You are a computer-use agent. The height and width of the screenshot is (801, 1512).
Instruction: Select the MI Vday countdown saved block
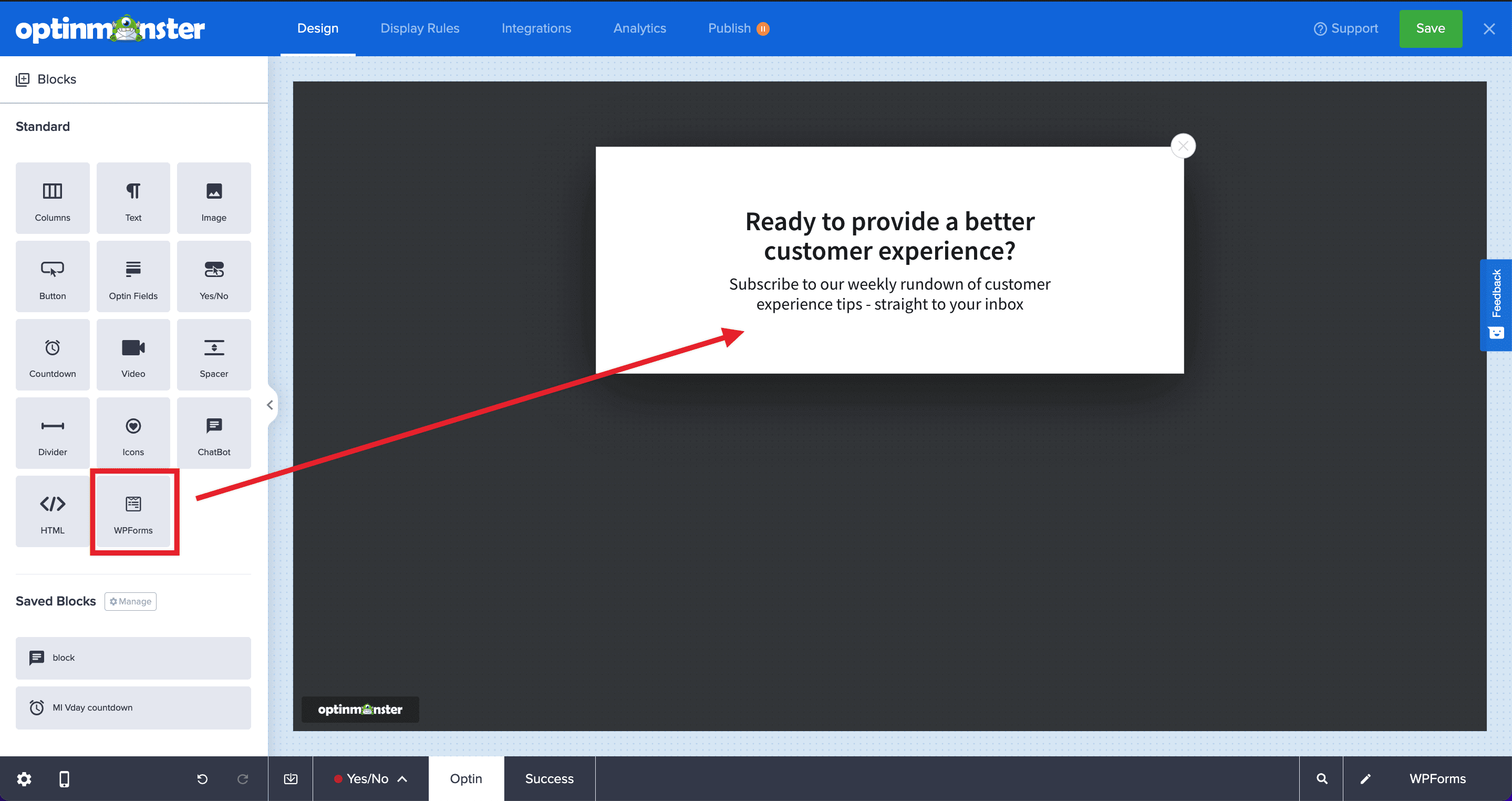(x=133, y=707)
